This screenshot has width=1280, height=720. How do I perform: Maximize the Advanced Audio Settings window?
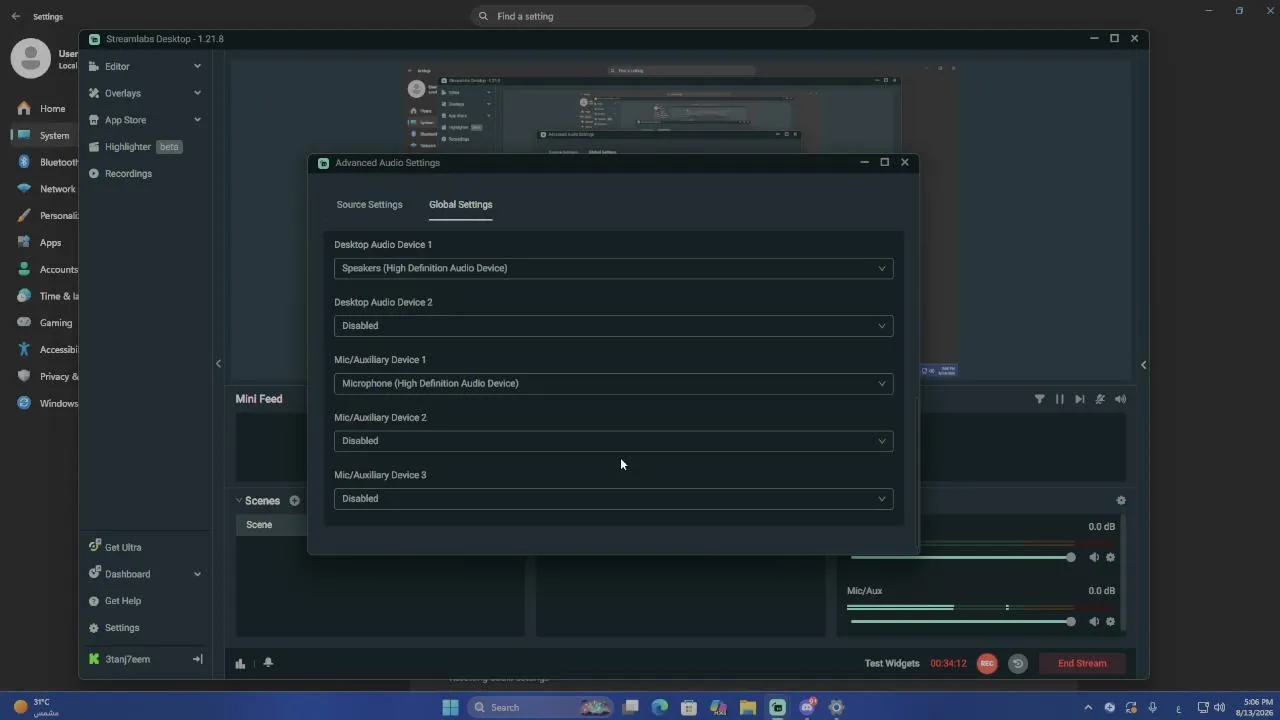coord(884,162)
